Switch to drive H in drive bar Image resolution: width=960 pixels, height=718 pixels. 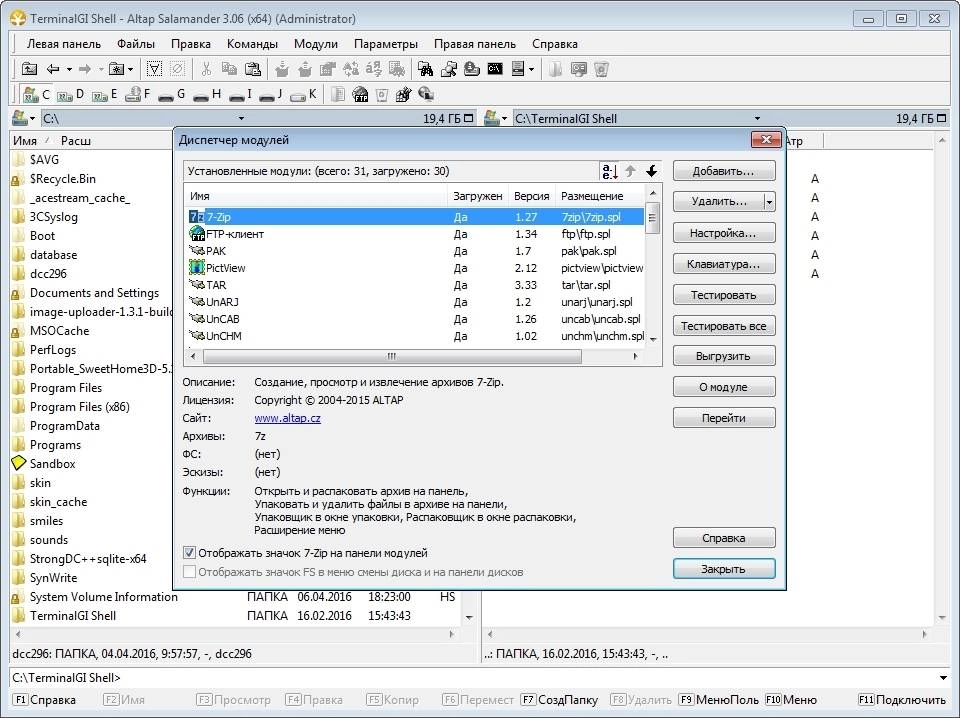(x=206, y=94)
